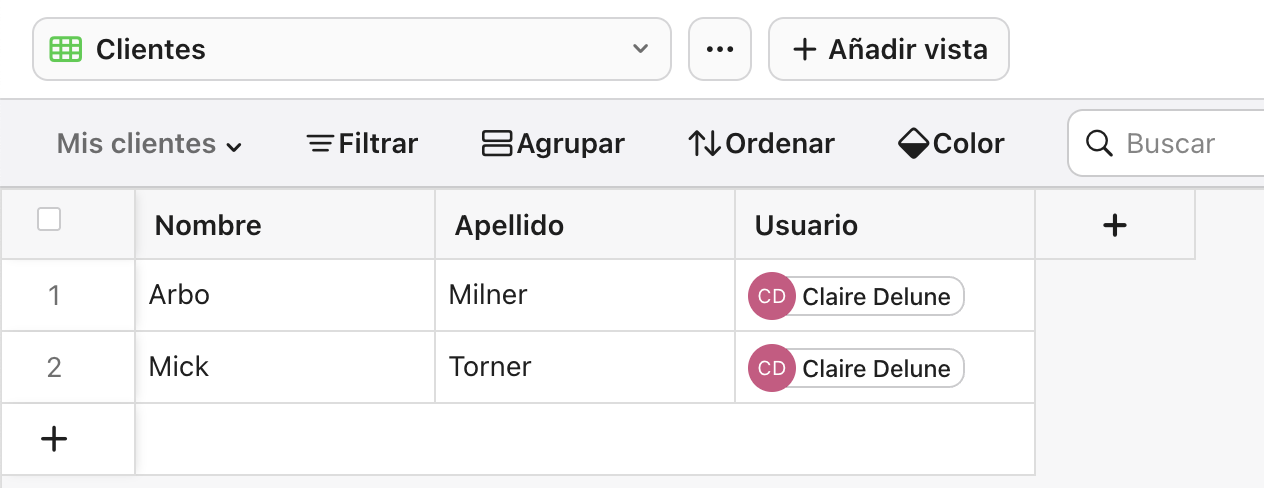The height and width of the screenshot is (488, 1264).
Task: Select the Arbo name cell
Action: [285, 295]
